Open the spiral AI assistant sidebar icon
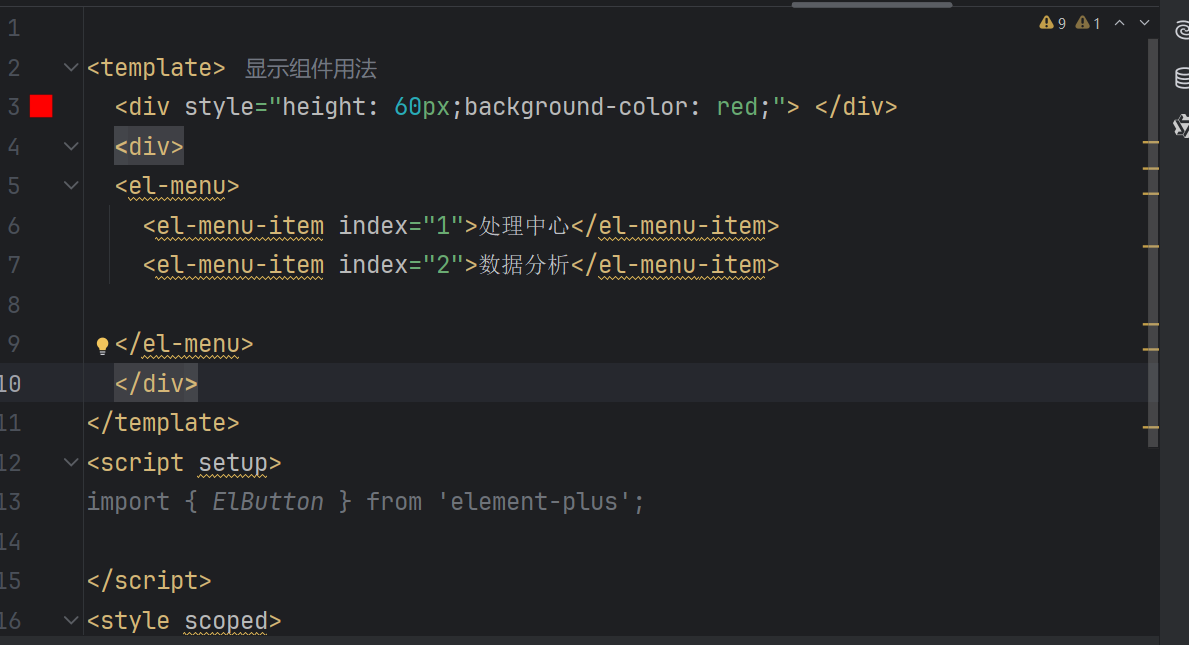 [1181, 30]
